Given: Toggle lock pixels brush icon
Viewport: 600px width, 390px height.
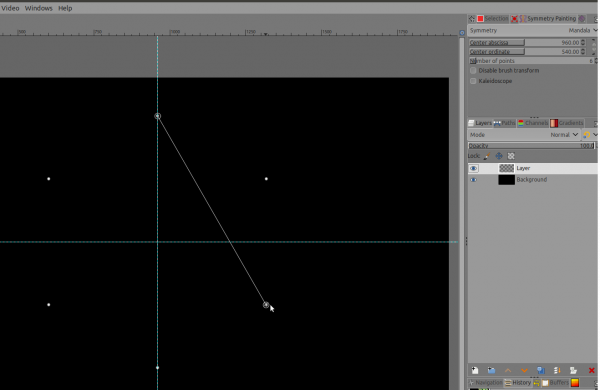Looking at the screenshot, I should (x=487, y=156).
